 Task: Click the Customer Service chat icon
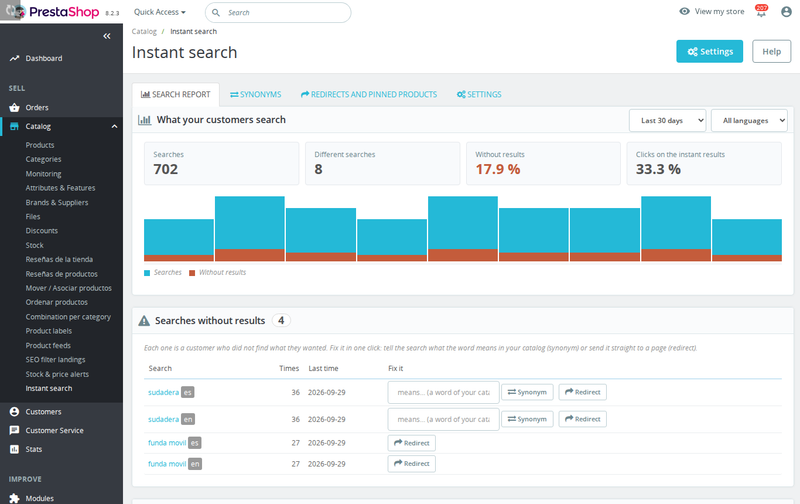[14, 430]
